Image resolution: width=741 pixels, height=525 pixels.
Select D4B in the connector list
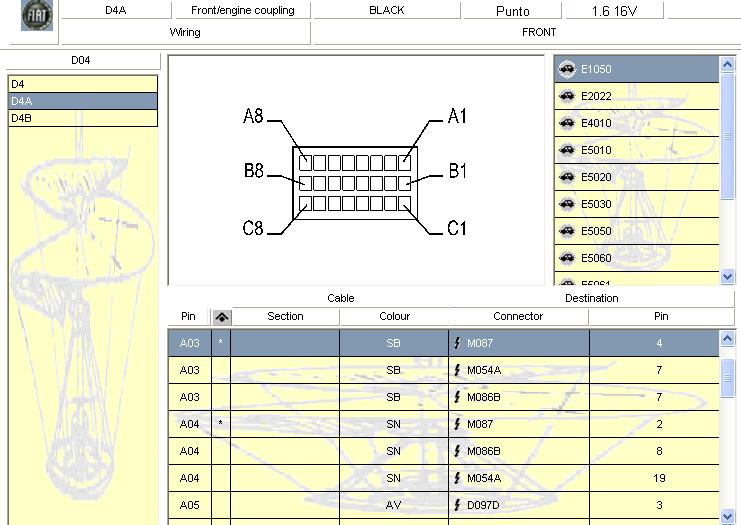(83, 118)
